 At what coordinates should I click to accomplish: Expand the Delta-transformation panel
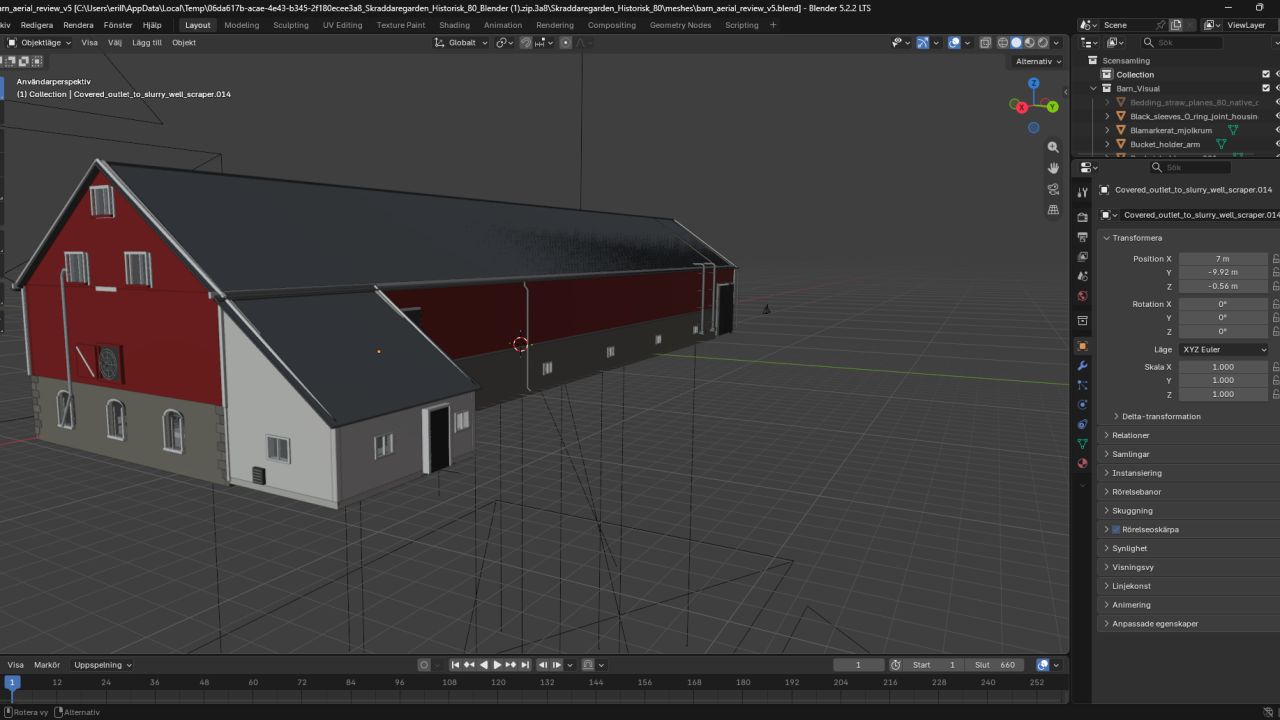pyautogui.click(x=1155, y=416)
